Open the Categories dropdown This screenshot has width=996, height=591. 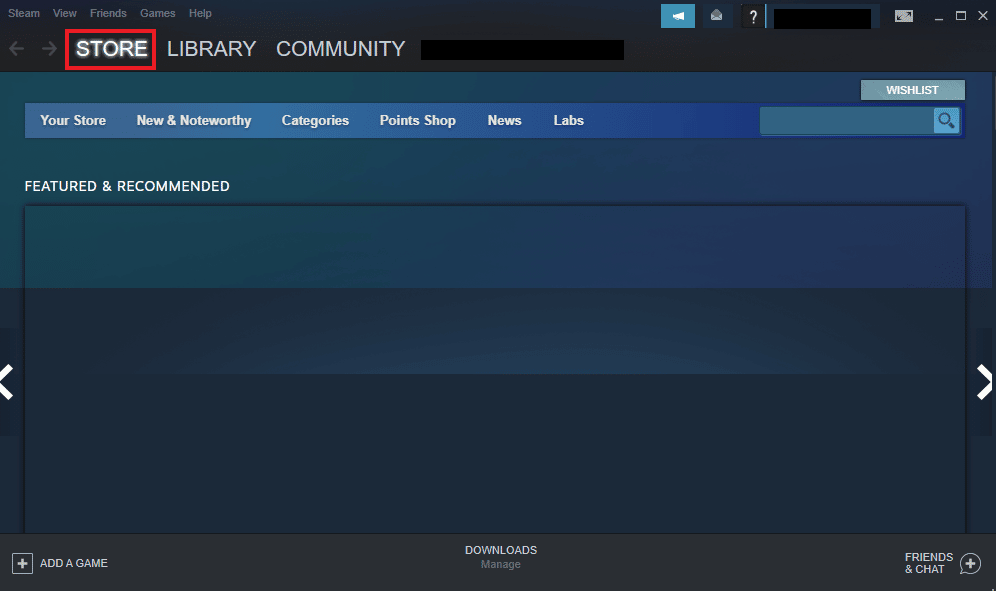click(315, 120)
